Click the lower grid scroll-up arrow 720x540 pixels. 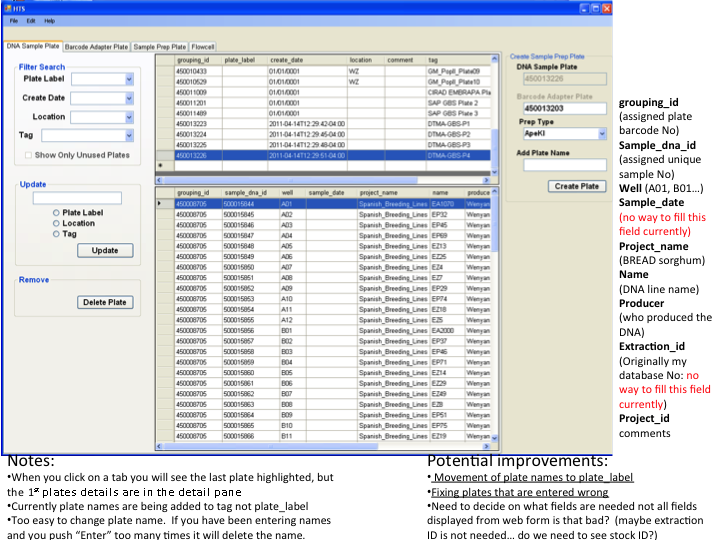coord(495,191)
